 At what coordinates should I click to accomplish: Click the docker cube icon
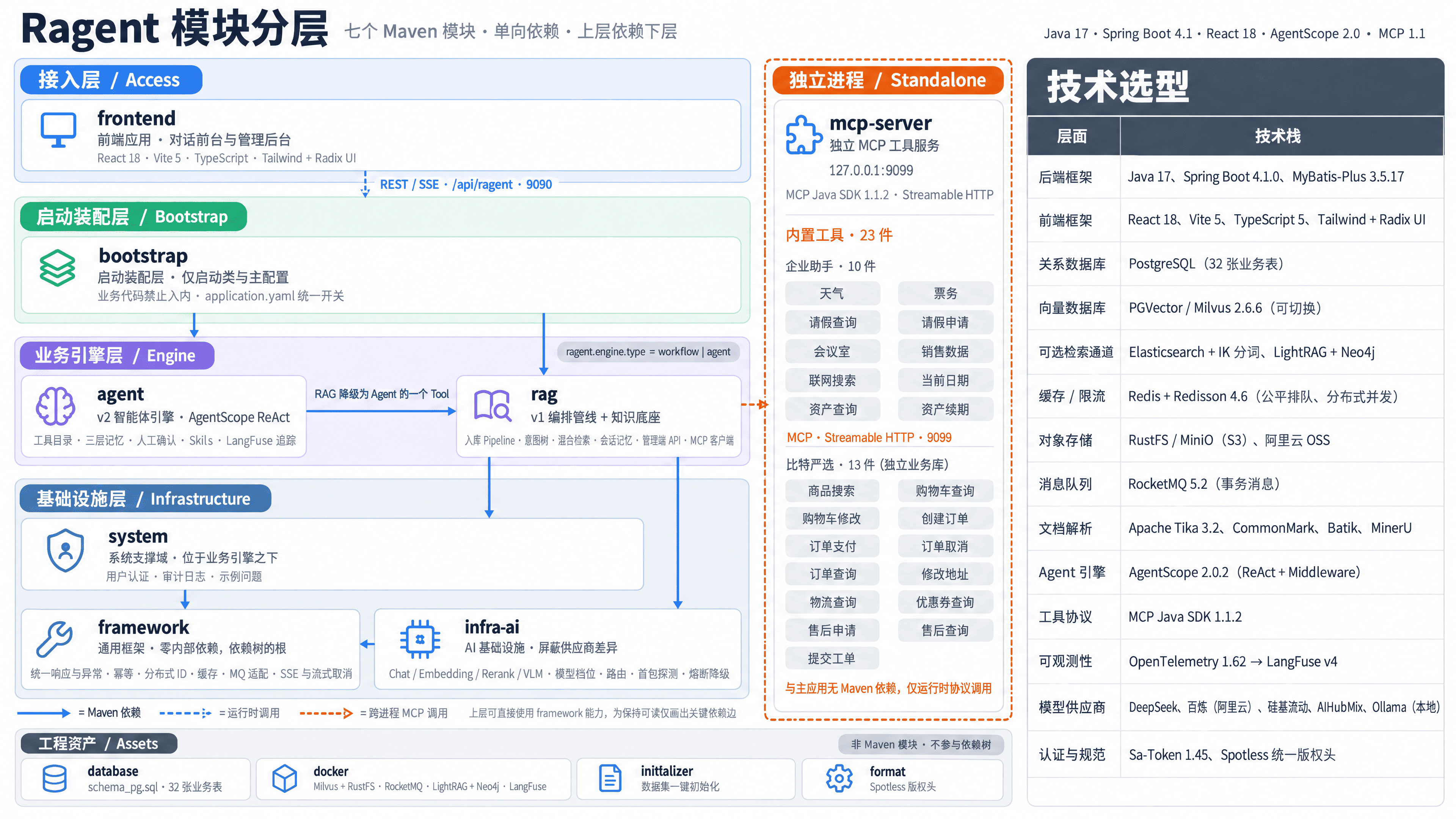click(284, 778)
